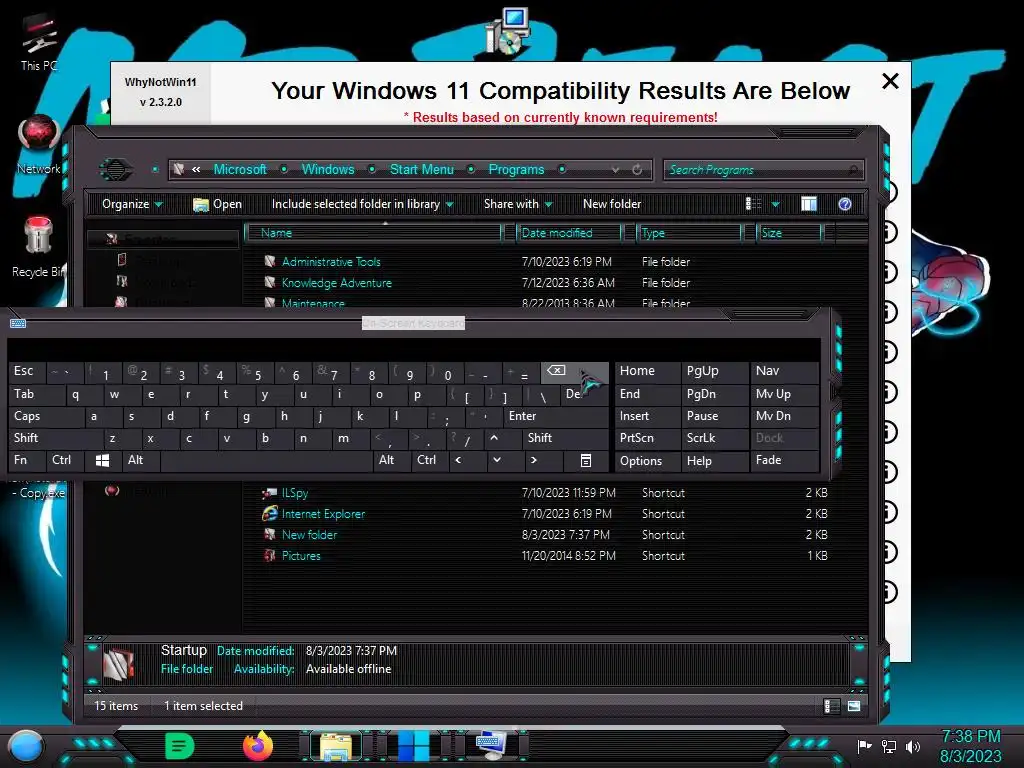Image resolution: width=1024 pixels, height=768 pixels.
Task: Click the context menu key on keyboard
Action: click(x=586, y=460)
